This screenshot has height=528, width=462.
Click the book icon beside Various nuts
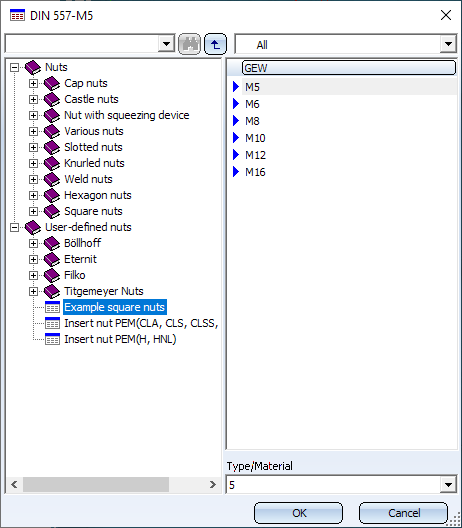52,131
